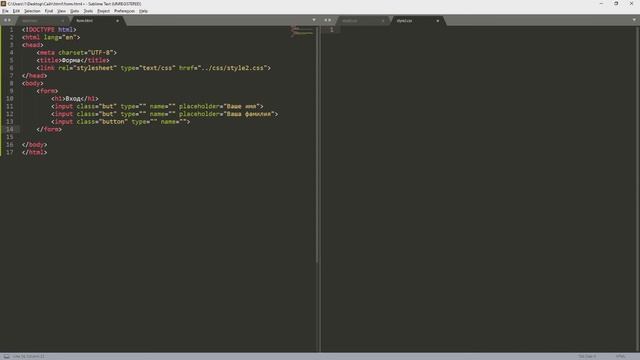Restore down the Sublime Text window
Viewport: 640px width, 360px height.
(616, 3)
